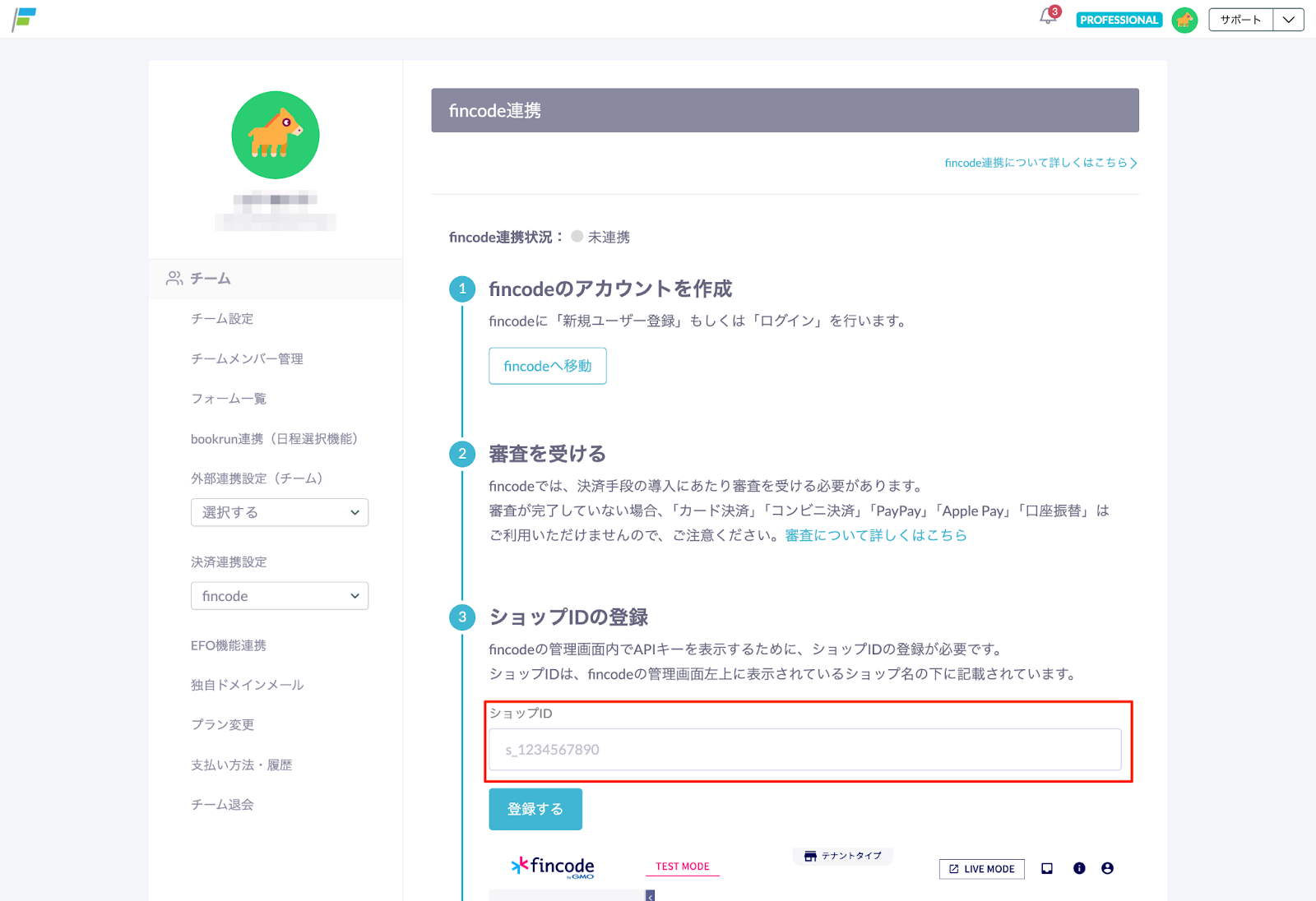This screenshot has height=901, width=1316.
Task: Click the fincodeのアカウントを作成 heading
Action: (x=610, y=289)
